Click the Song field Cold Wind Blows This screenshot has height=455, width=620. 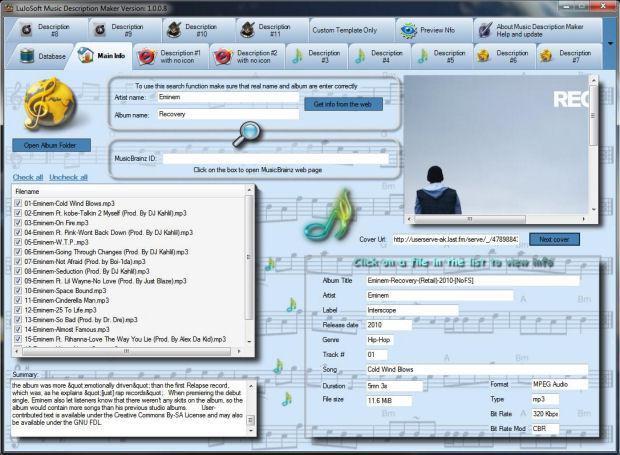[x=477, y=369]
